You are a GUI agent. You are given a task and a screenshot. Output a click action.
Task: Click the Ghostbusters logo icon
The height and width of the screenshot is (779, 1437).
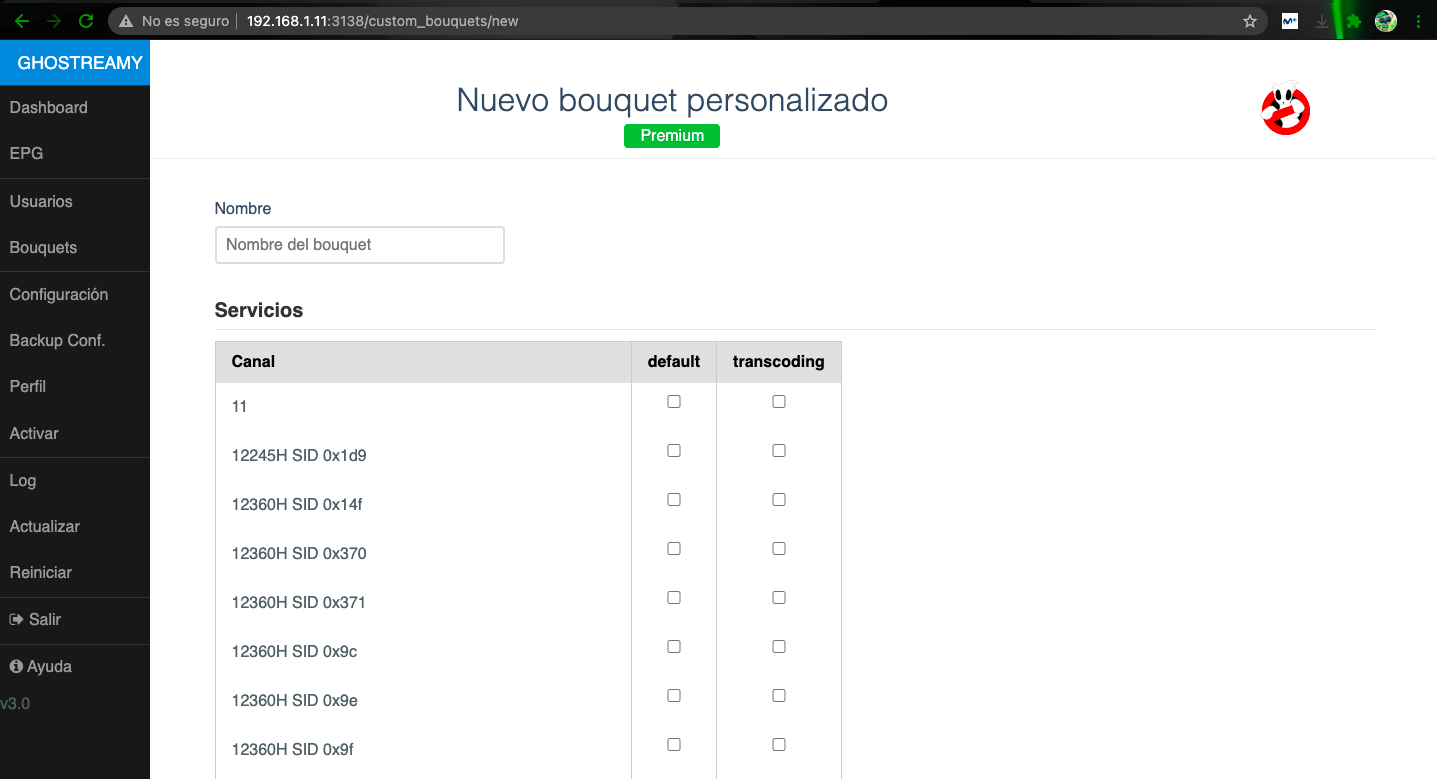(x=1285, y=110)
